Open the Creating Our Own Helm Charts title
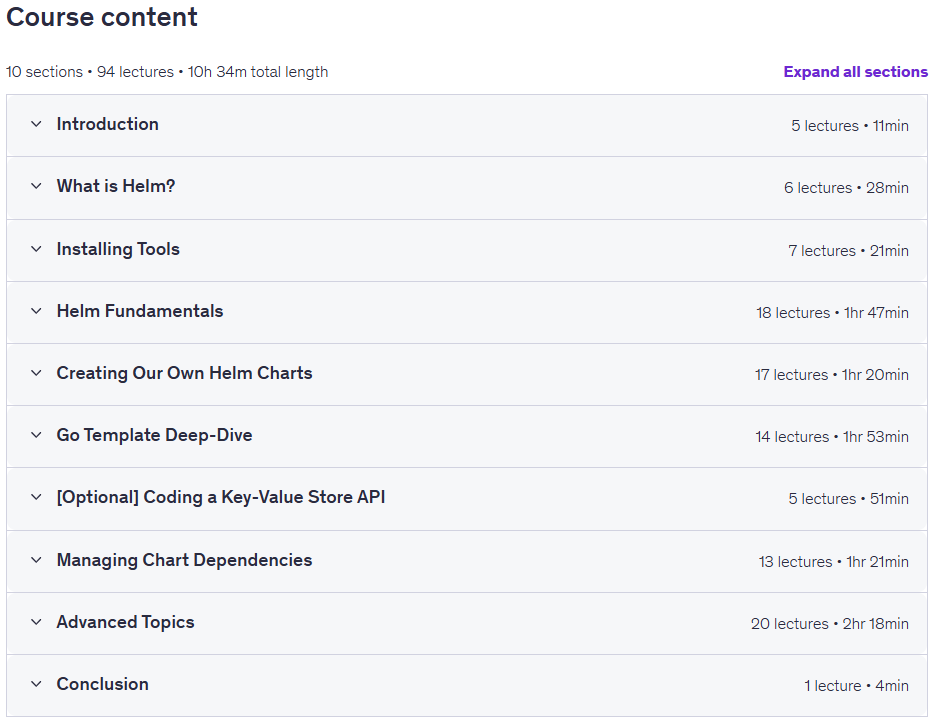931x720 pixels. point(184,373)
